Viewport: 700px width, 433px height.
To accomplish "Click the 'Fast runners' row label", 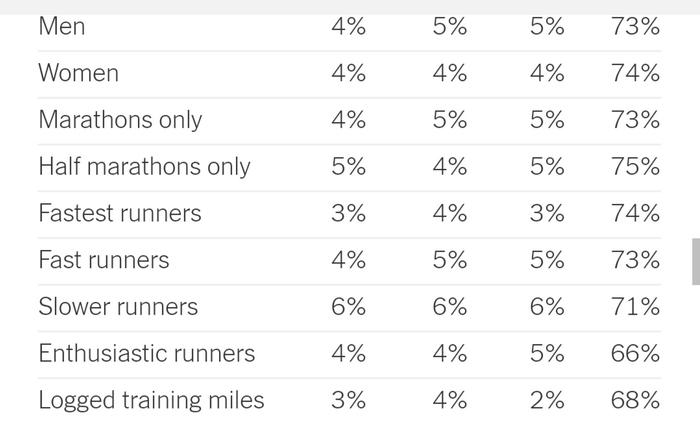I will [x=104, y=260].
